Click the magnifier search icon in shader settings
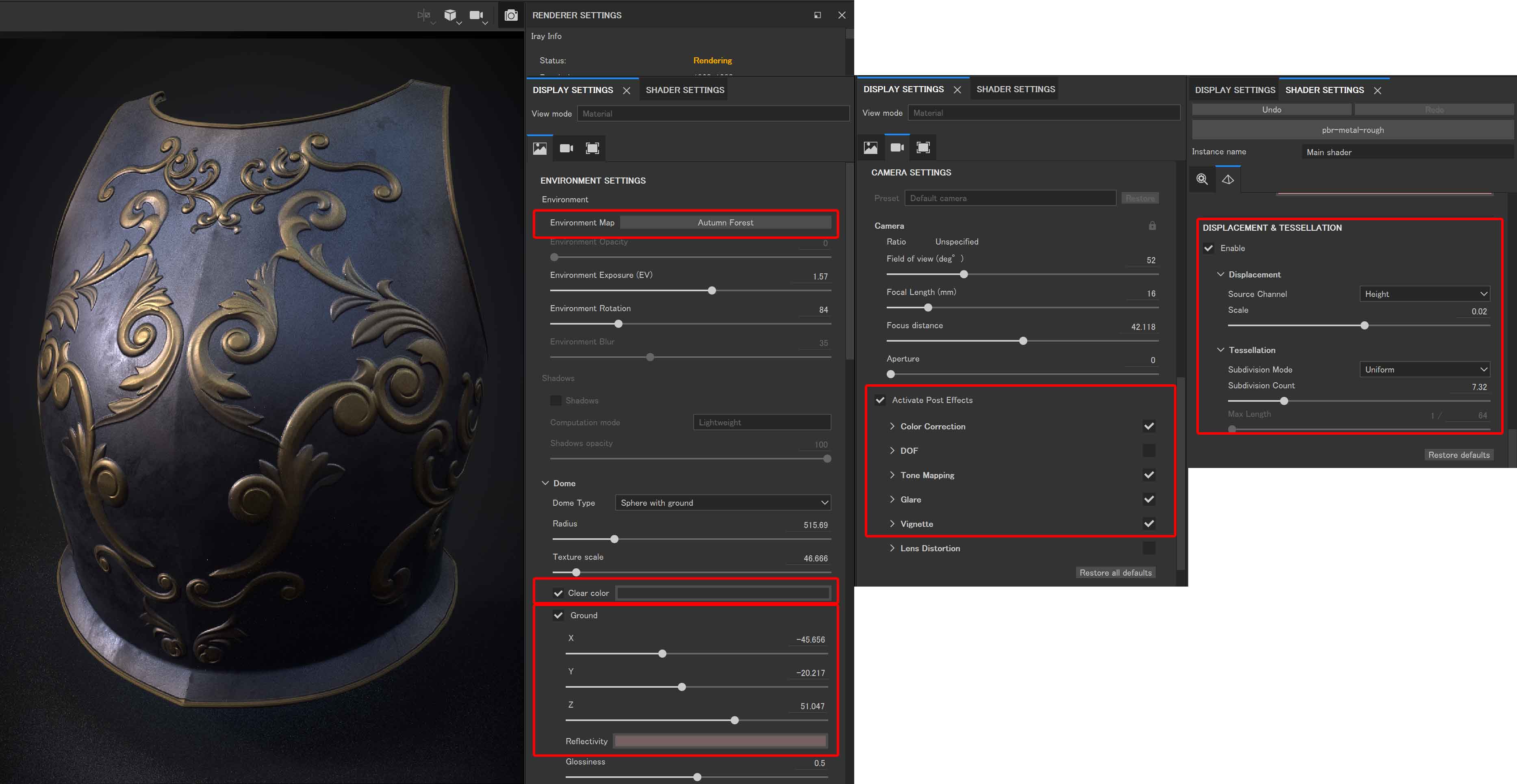 [x=1202, y=180]
